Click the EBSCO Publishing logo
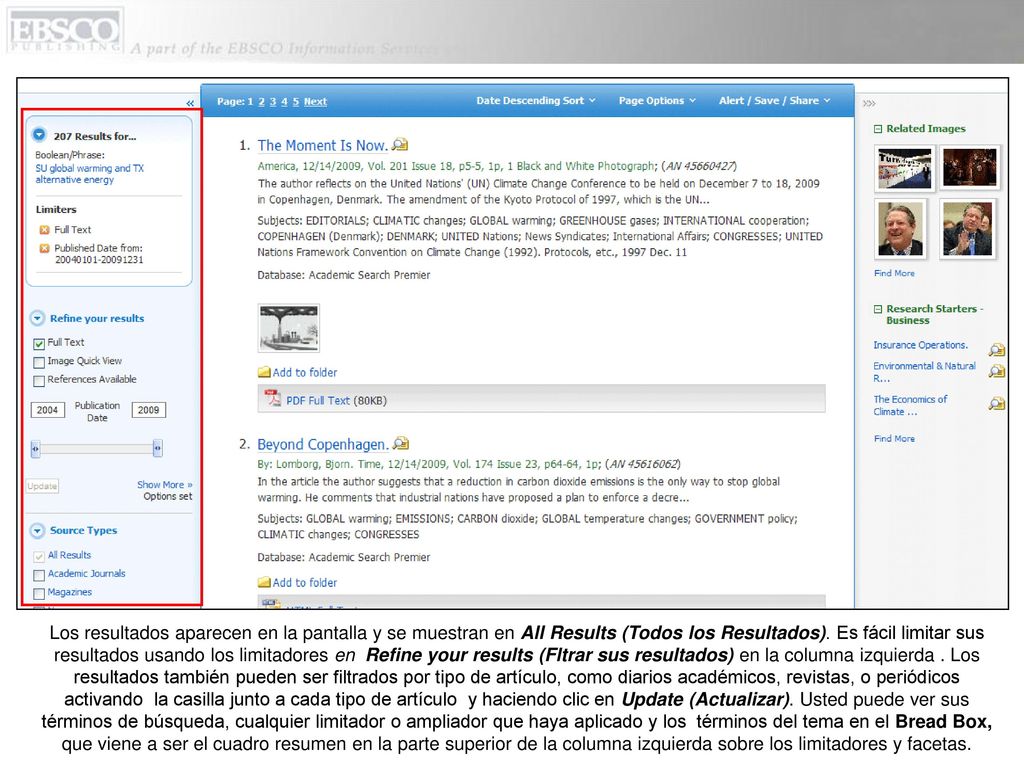This screenshot has height=768, width=1024. click(x=65, y=30)
